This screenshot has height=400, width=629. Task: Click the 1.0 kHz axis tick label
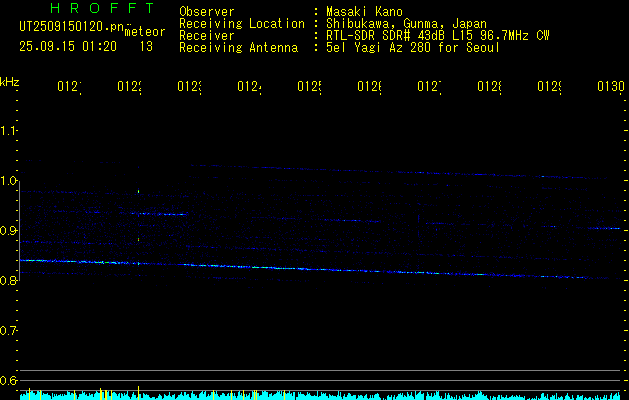[8, 181]
